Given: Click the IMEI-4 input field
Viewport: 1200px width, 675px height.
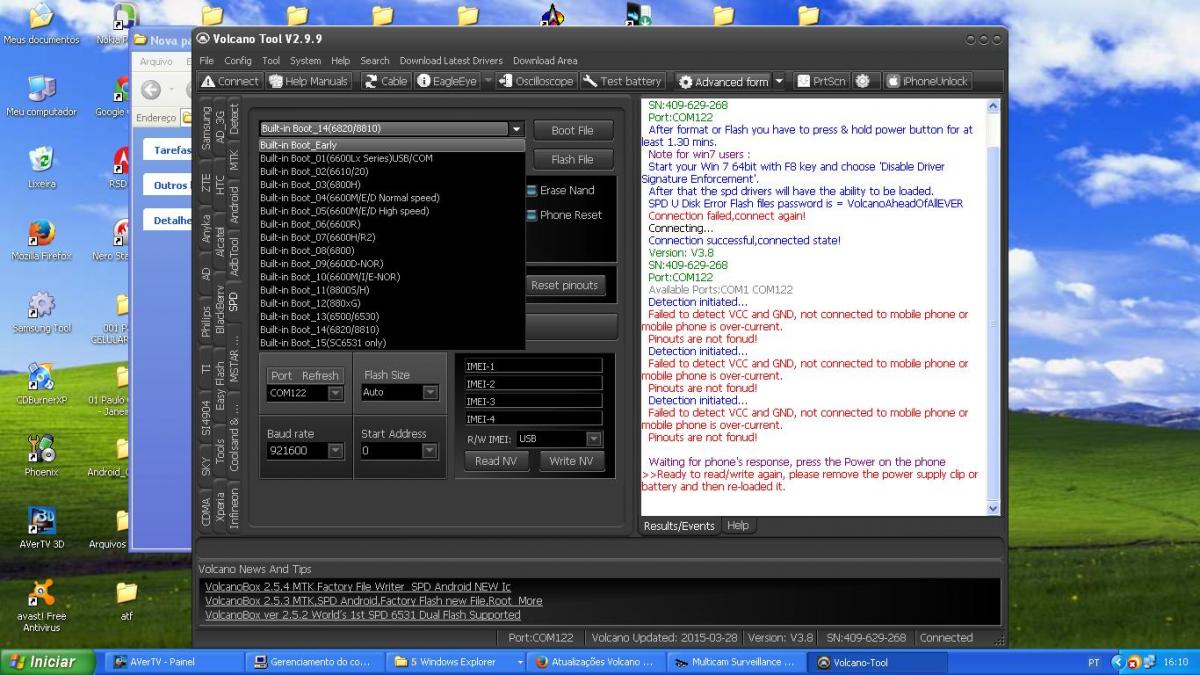Looking at the screenshot, I should 533,418.
